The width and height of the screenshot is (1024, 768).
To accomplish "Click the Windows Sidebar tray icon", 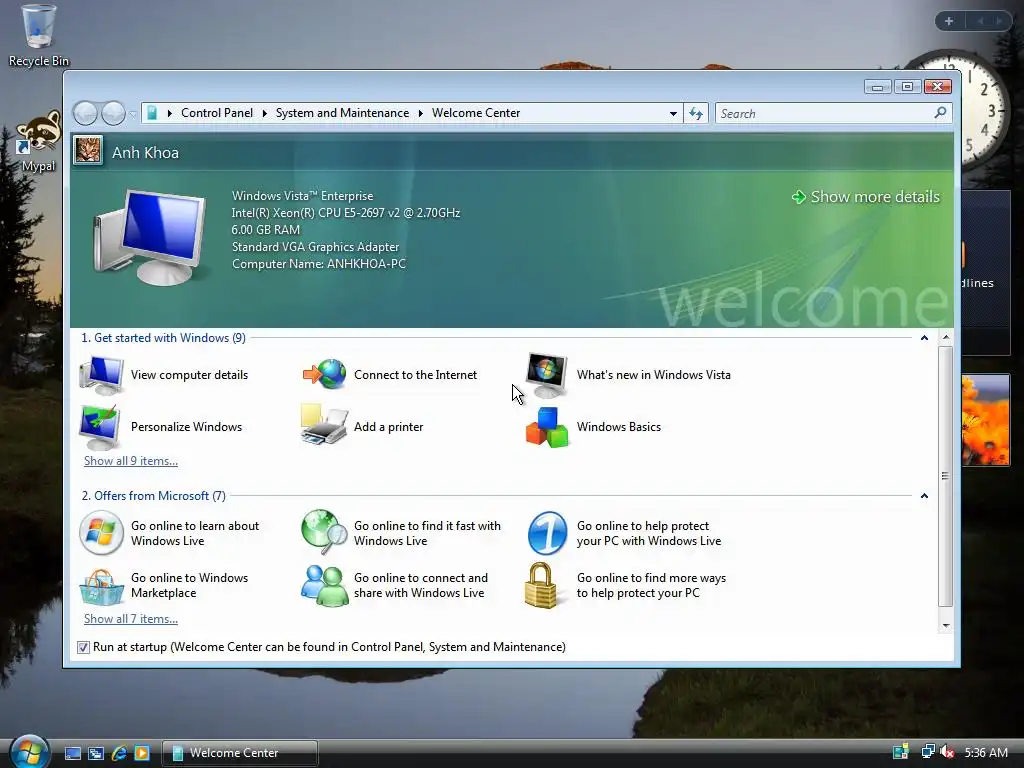I will pyautogui.click(x=901, y=752).
